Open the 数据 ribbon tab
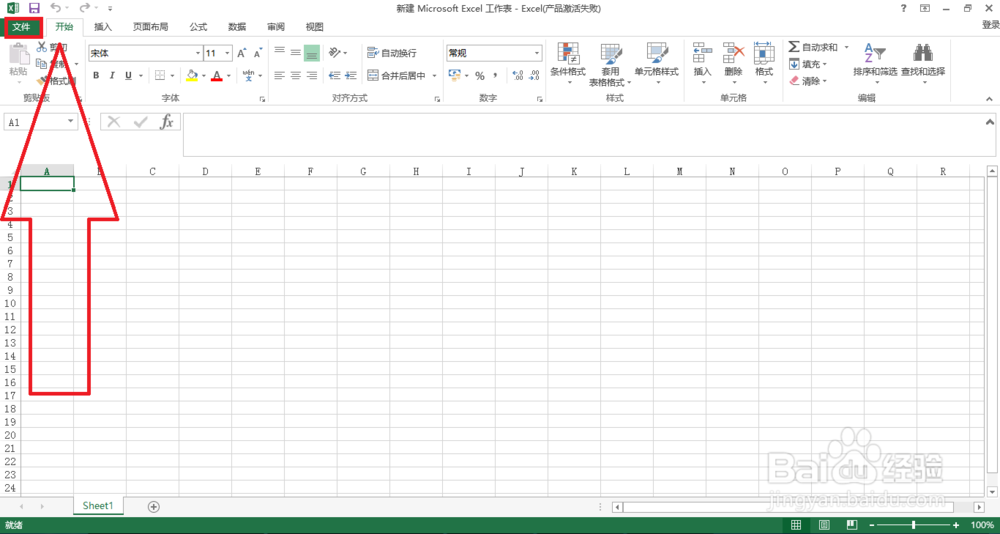1000x534 pixels. tap(237, 27)
